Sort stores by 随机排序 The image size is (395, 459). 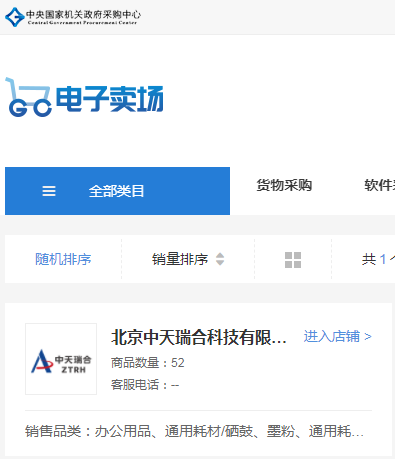pyautogui.click(x=63, y=259)
